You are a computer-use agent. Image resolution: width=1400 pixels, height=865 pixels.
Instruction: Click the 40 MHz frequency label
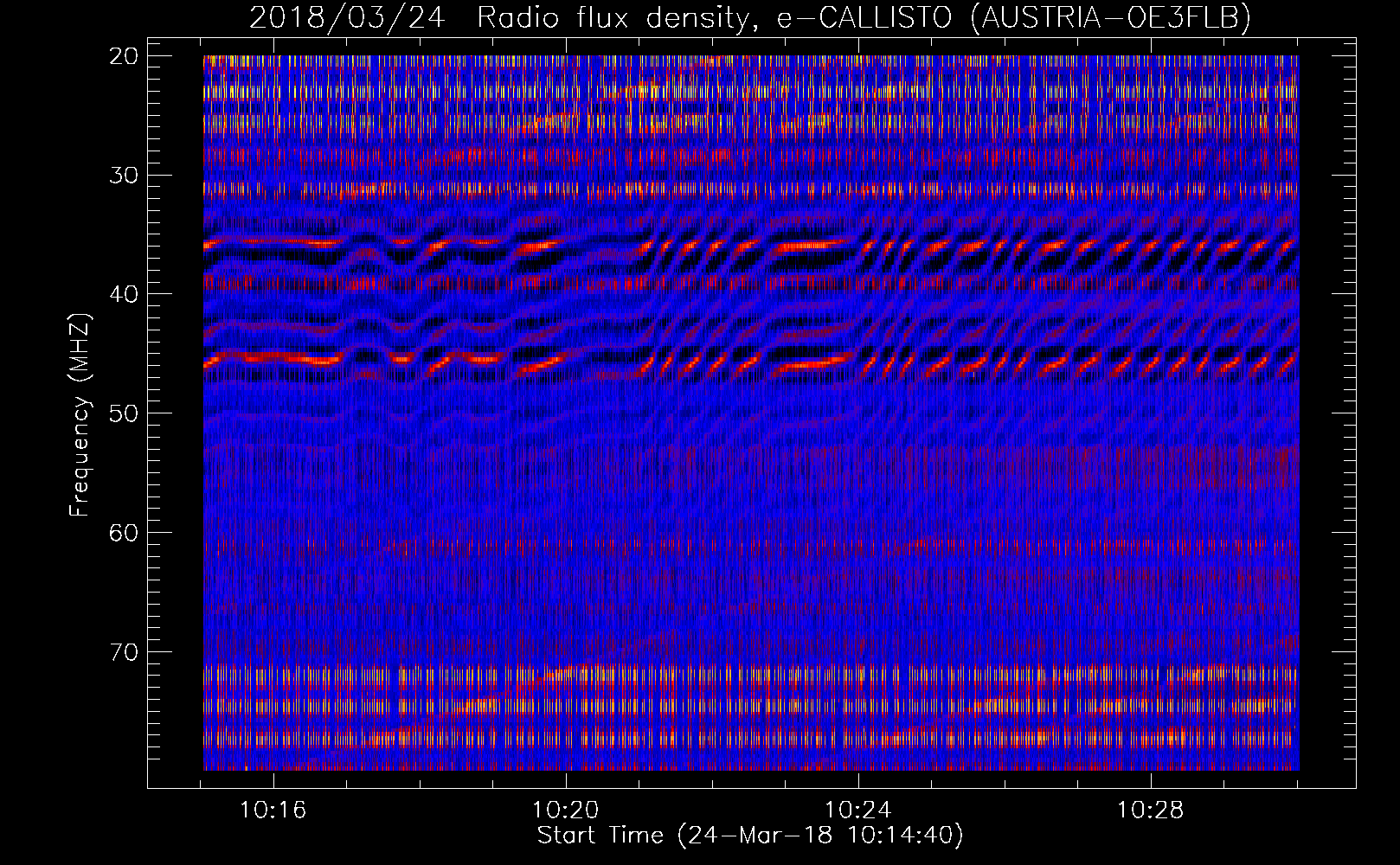pos(124,294)
